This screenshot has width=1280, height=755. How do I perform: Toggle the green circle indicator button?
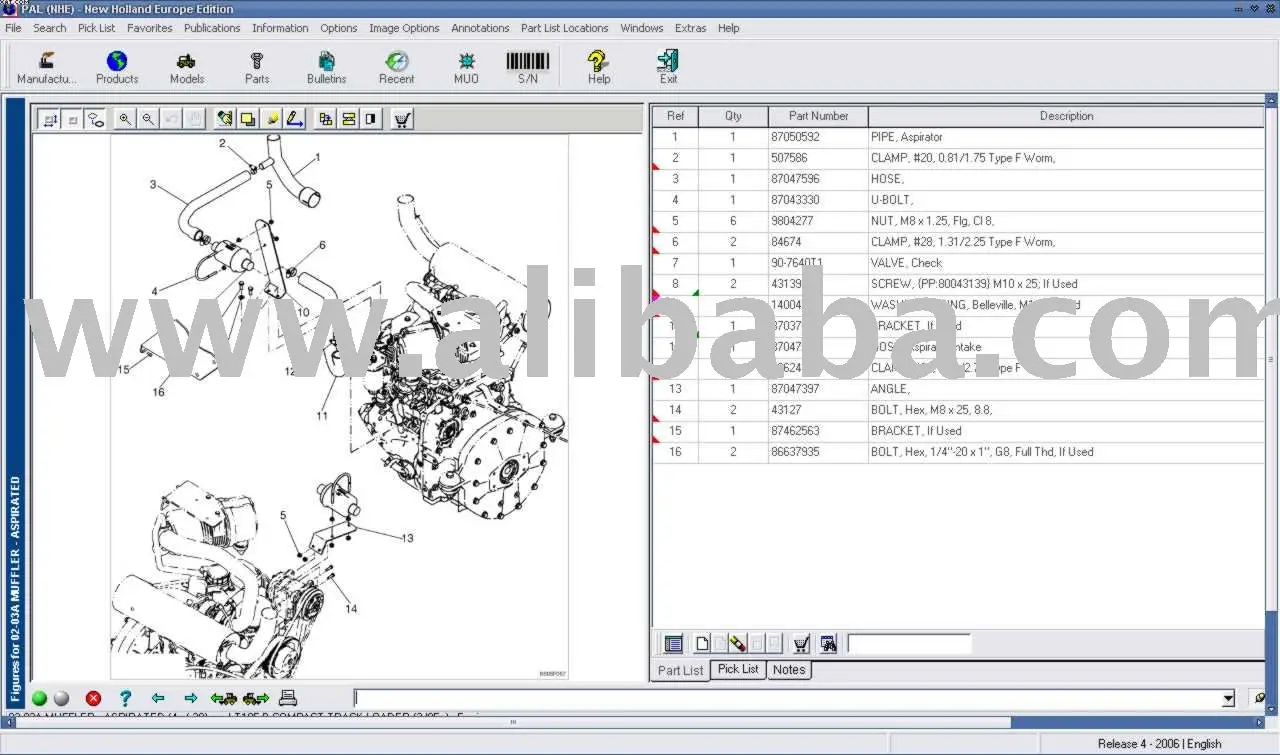(x=39, y=698)
